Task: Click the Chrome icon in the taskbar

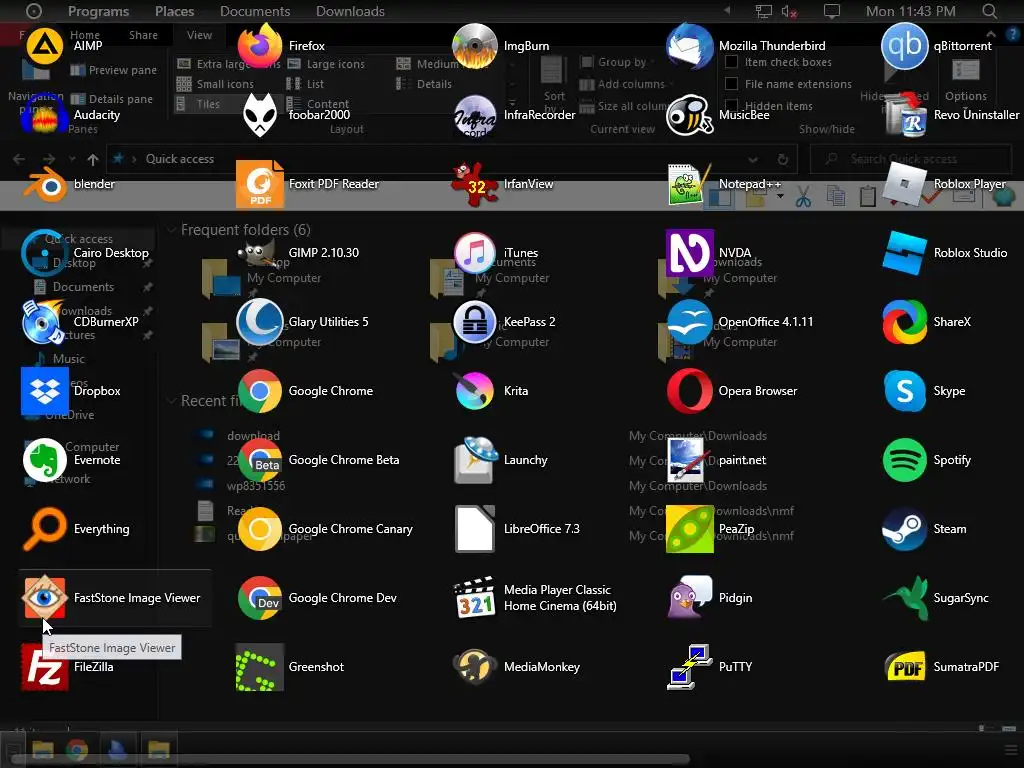Action: (77, 750)
